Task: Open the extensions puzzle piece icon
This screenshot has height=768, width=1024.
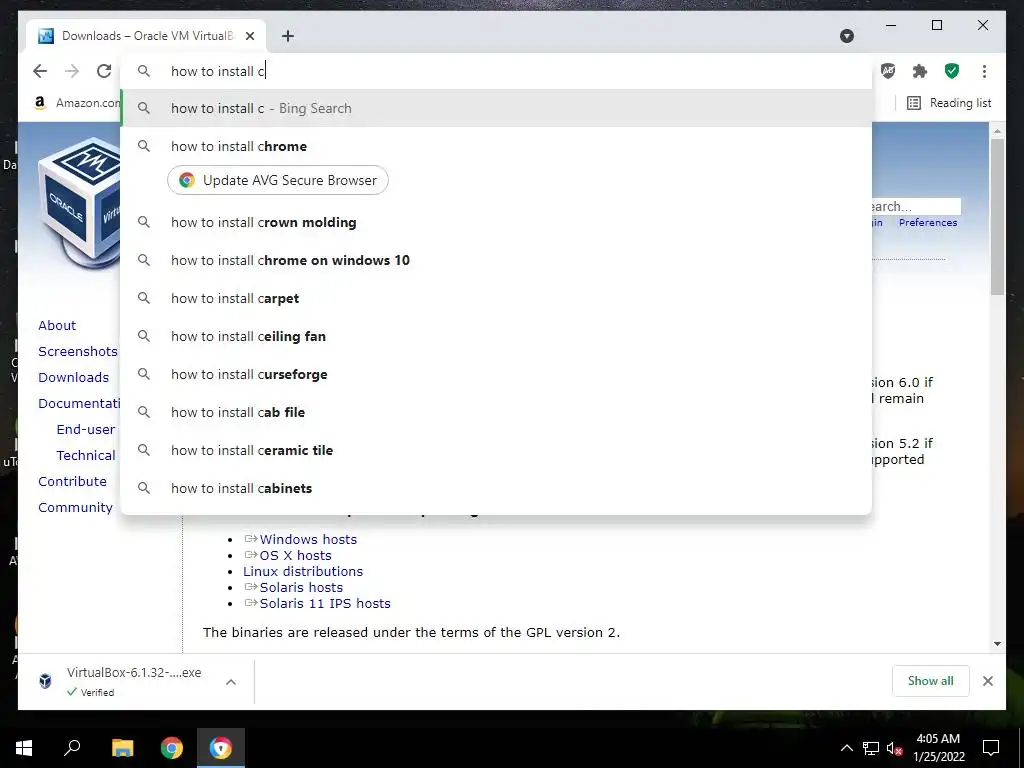Action: [920, 71]
